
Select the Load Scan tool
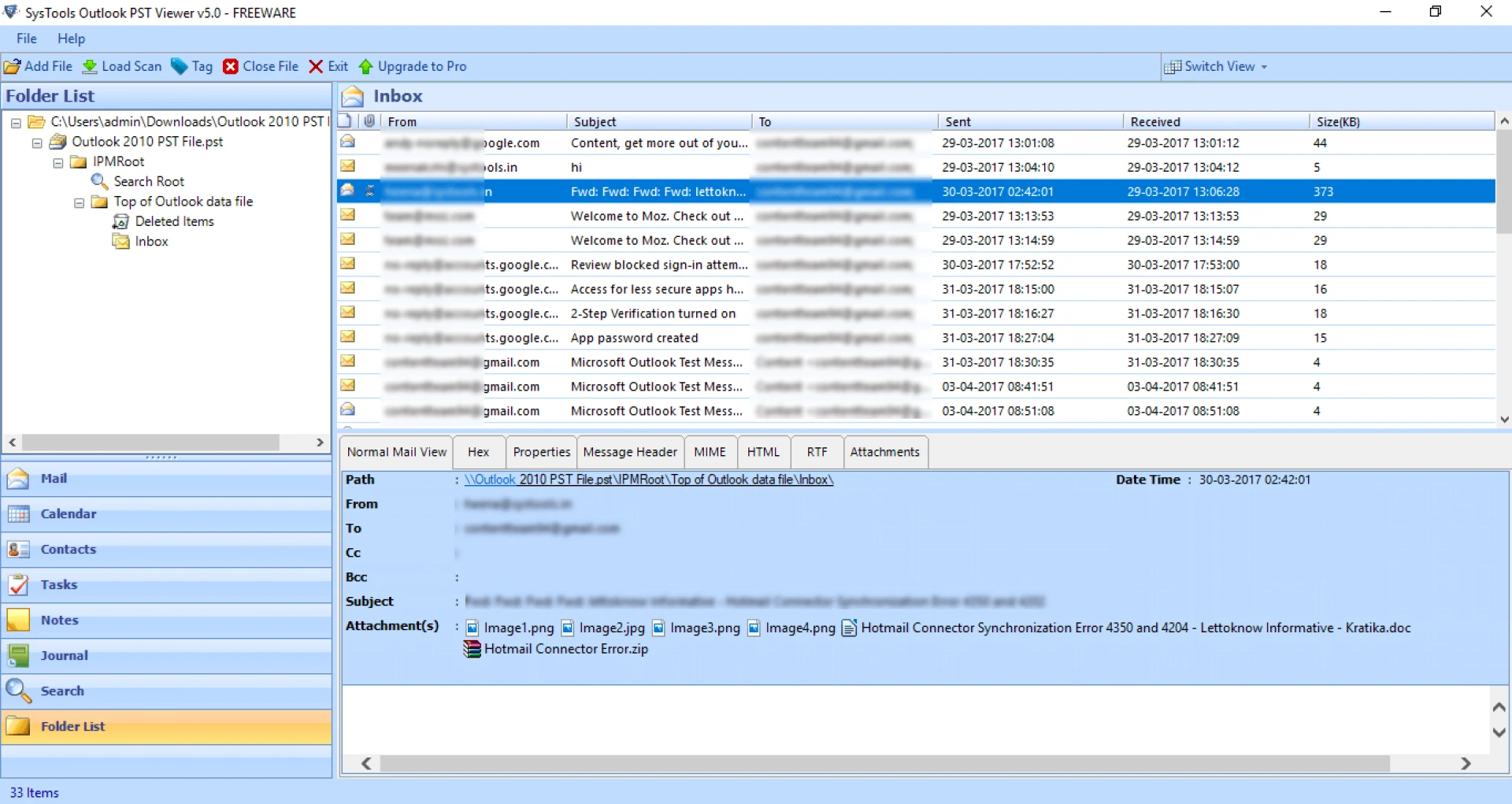[x=91, y=66]
